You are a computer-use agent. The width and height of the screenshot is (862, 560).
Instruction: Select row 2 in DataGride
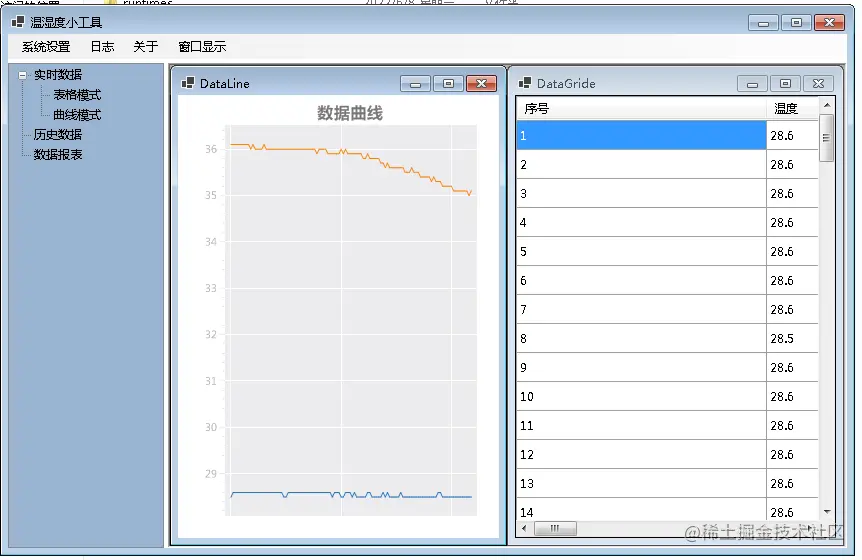[667, 164]
